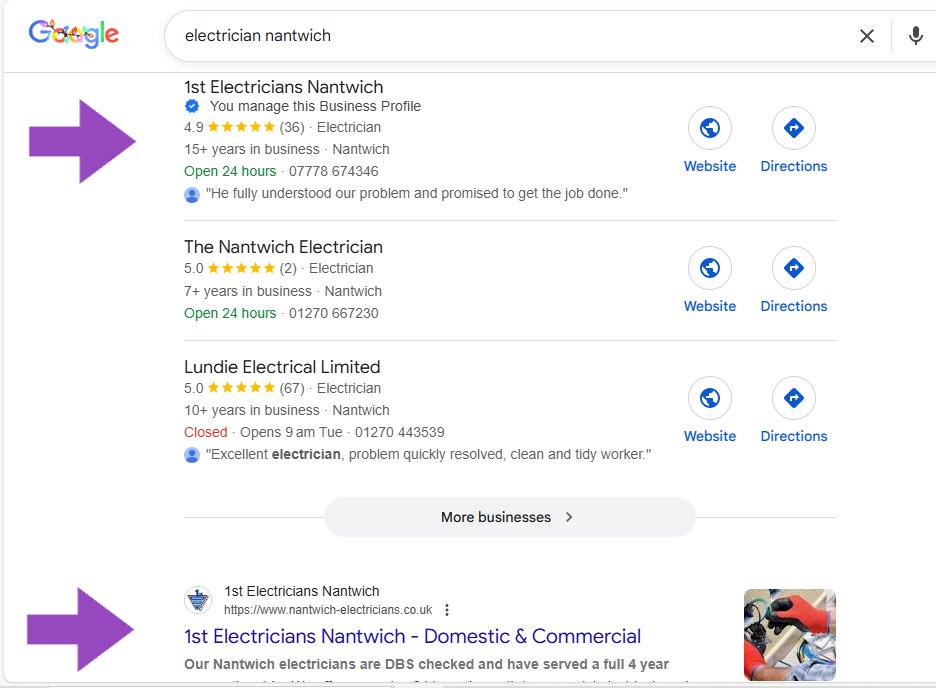
Task: Open 1st Electricians Nantwich - Domestic & Commercial result
Action: 412,636
